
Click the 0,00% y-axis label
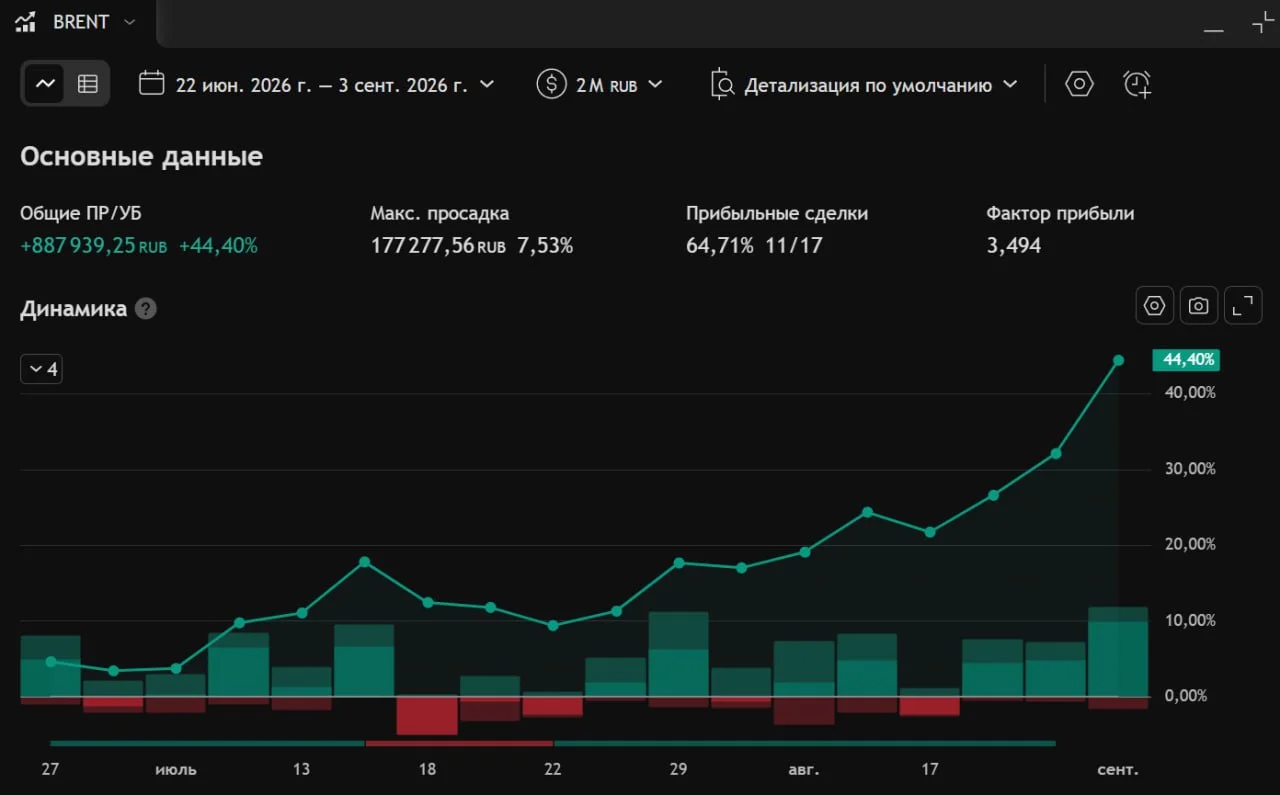pyautogui.click(x=1186, y=696)
